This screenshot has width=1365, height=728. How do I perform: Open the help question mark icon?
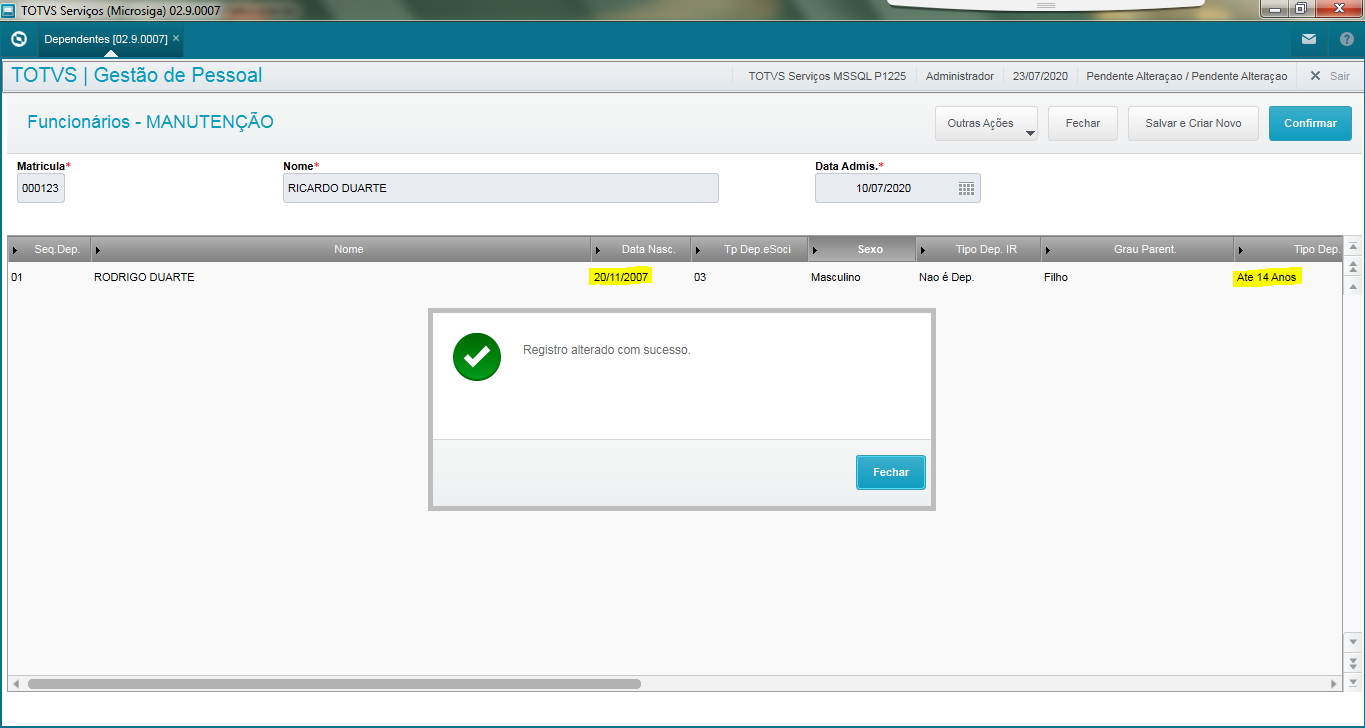pyautogui.click(x=1346, y=39)
